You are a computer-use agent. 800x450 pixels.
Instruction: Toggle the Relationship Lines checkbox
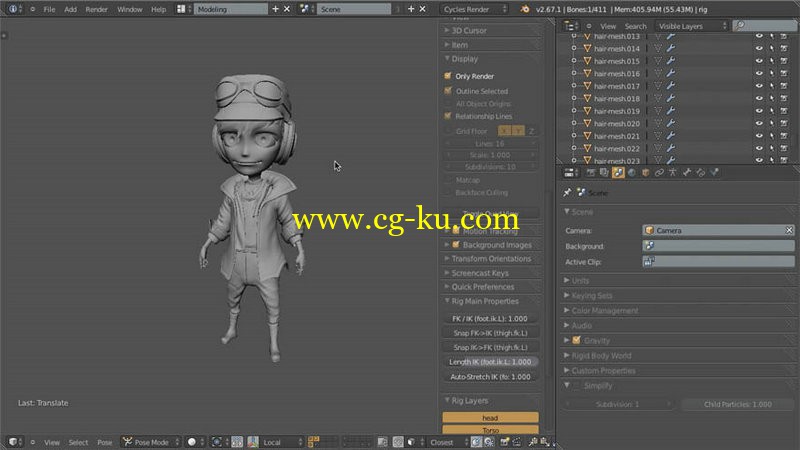(447, 116)
